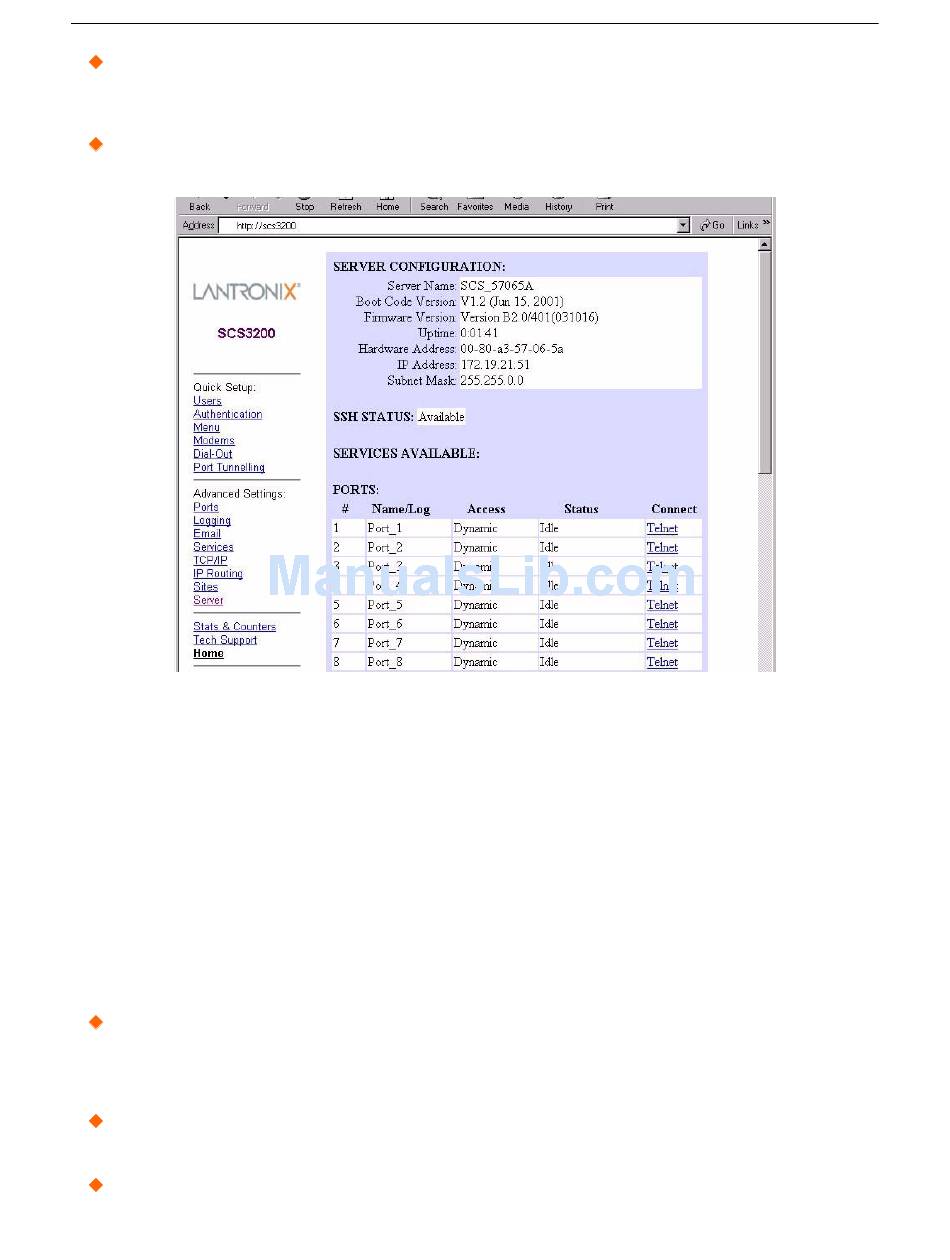Screen dimensions: 950x1260
Task: Select hardware address 00-80-a3-57-06-5a
Action: click(511, 349)
